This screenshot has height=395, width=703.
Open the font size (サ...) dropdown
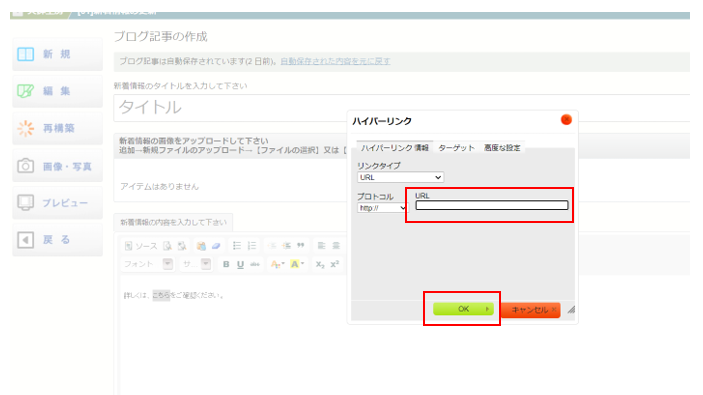click(196, 264)
